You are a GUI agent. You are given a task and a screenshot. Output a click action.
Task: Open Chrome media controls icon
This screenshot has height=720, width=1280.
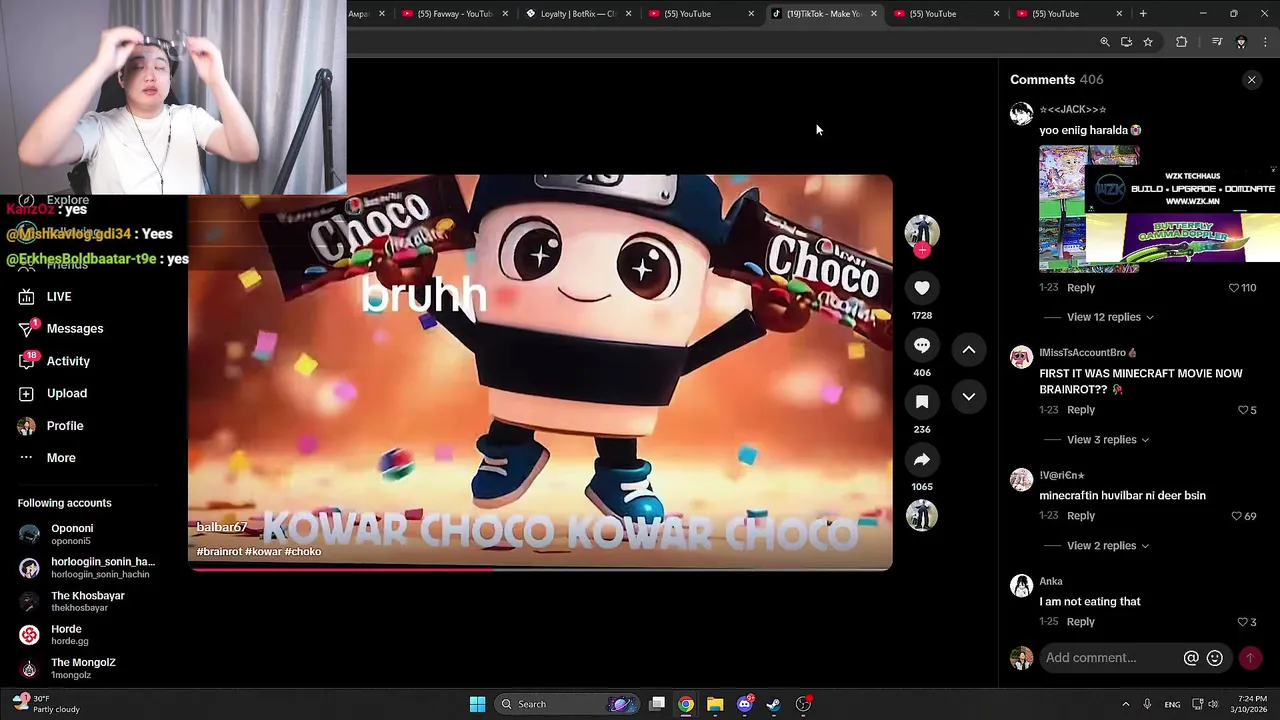(x=1217, y=42)
